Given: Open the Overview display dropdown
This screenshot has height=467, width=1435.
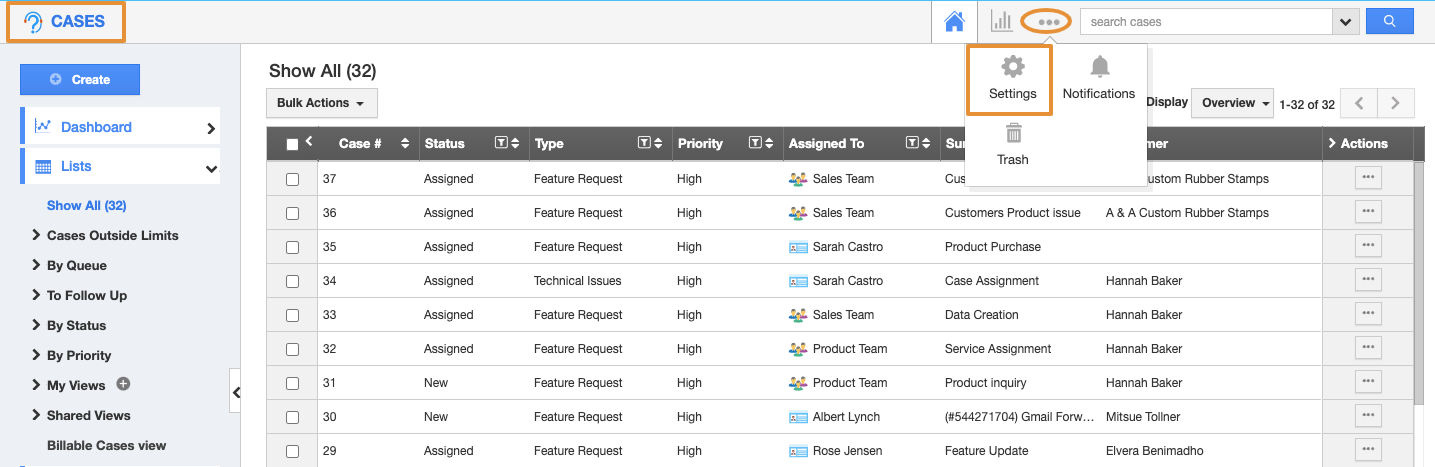Looking at the screenshot, I should [1235, 103].
